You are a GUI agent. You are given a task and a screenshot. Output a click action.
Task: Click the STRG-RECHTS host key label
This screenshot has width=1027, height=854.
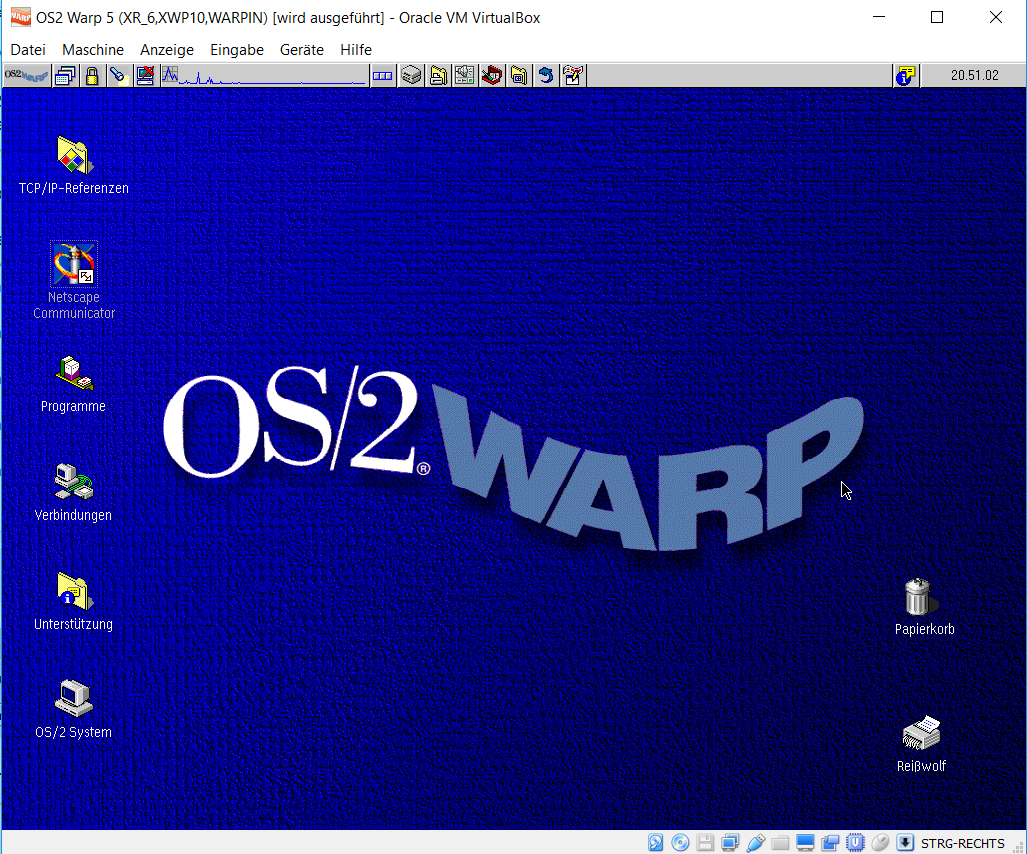point(962,844)
